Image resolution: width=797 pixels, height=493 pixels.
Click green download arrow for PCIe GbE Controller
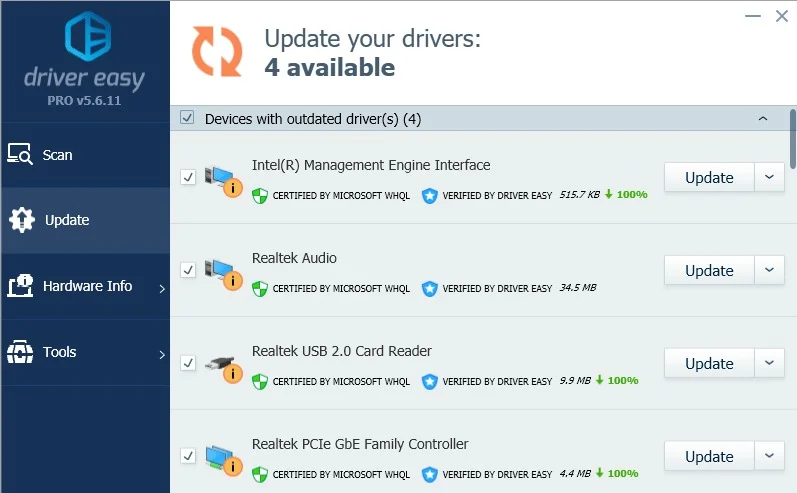point(599,473)
